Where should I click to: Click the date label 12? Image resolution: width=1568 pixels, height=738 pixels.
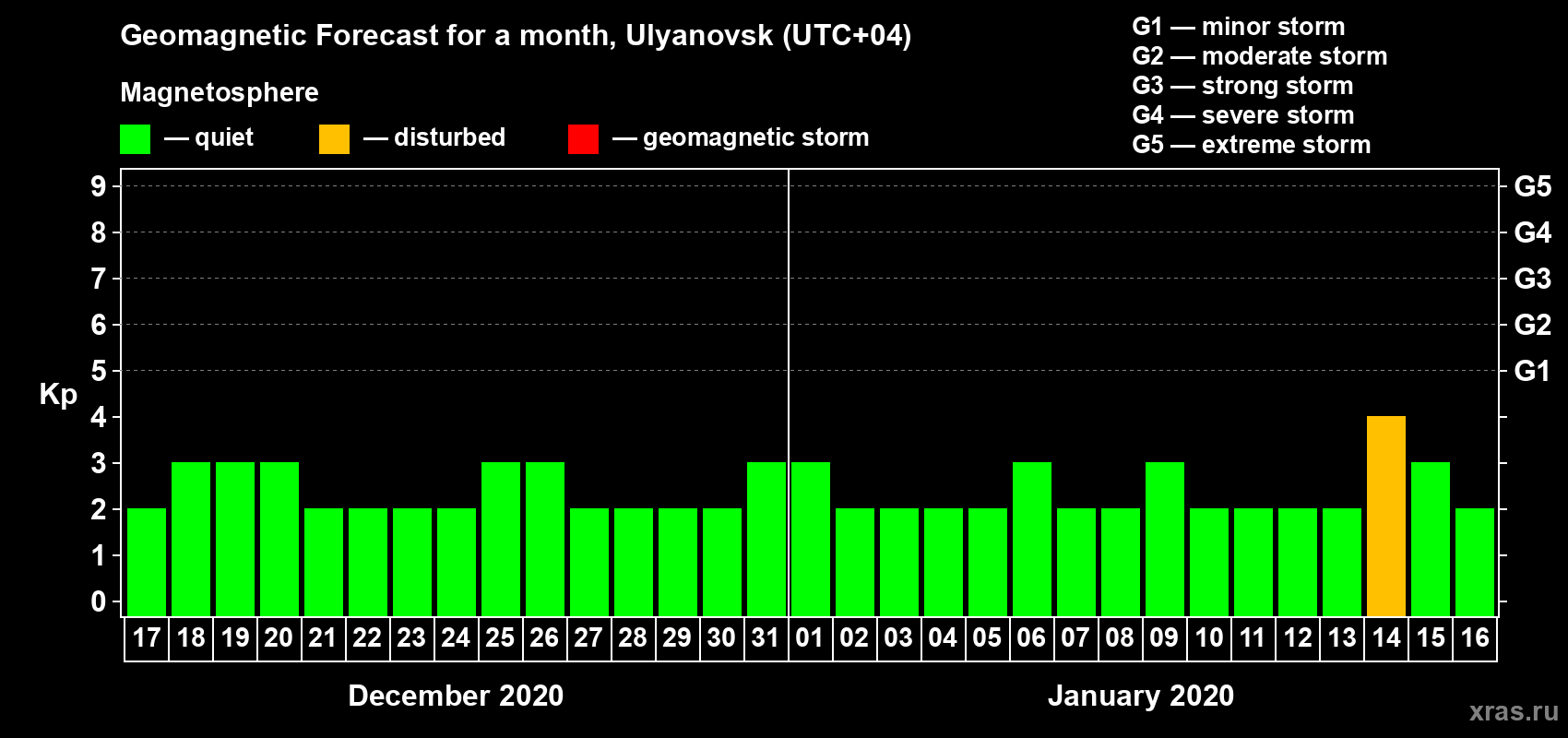pyautogui.click(x=1298, y=638)
